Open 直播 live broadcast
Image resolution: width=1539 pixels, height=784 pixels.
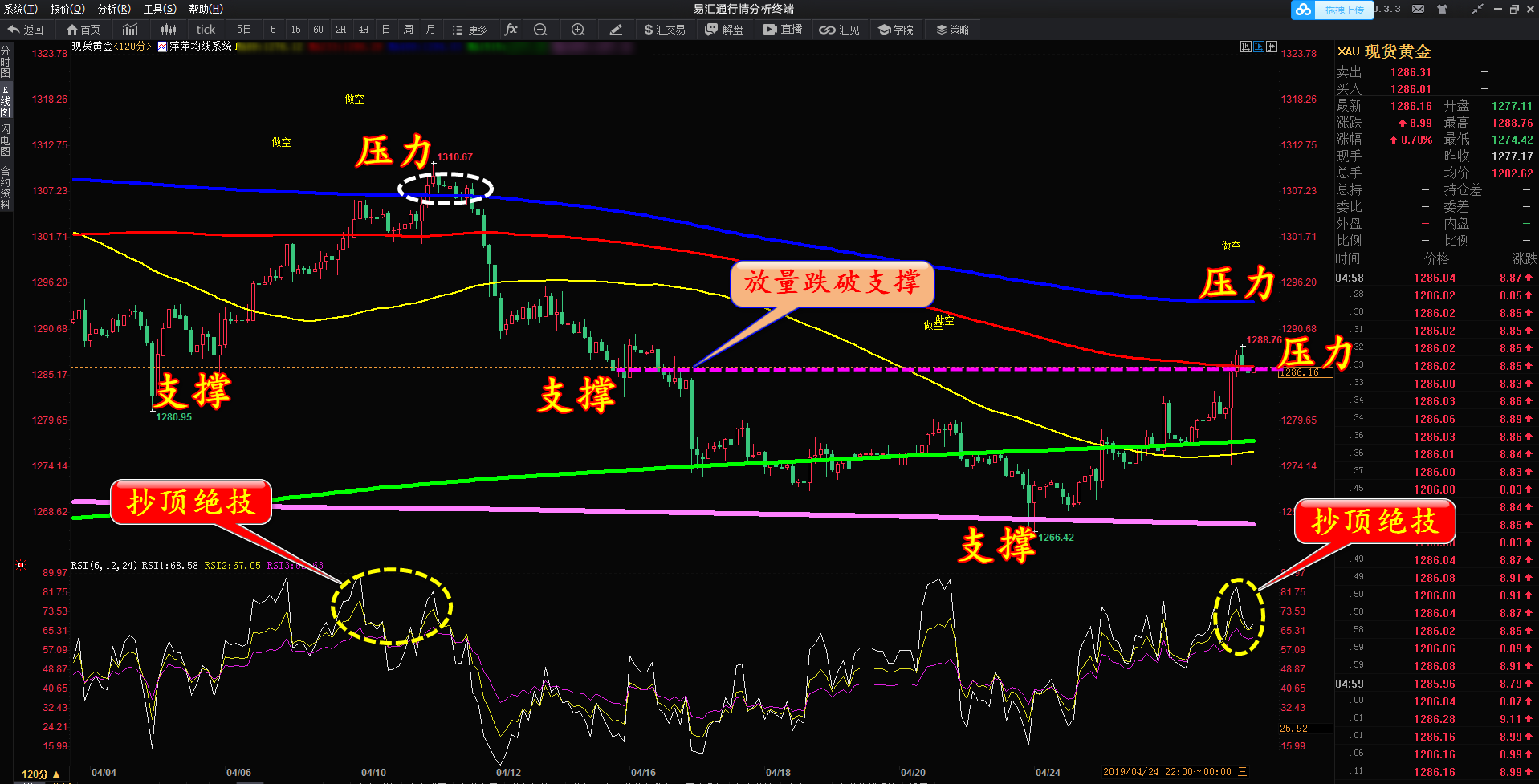click(783, 30)
